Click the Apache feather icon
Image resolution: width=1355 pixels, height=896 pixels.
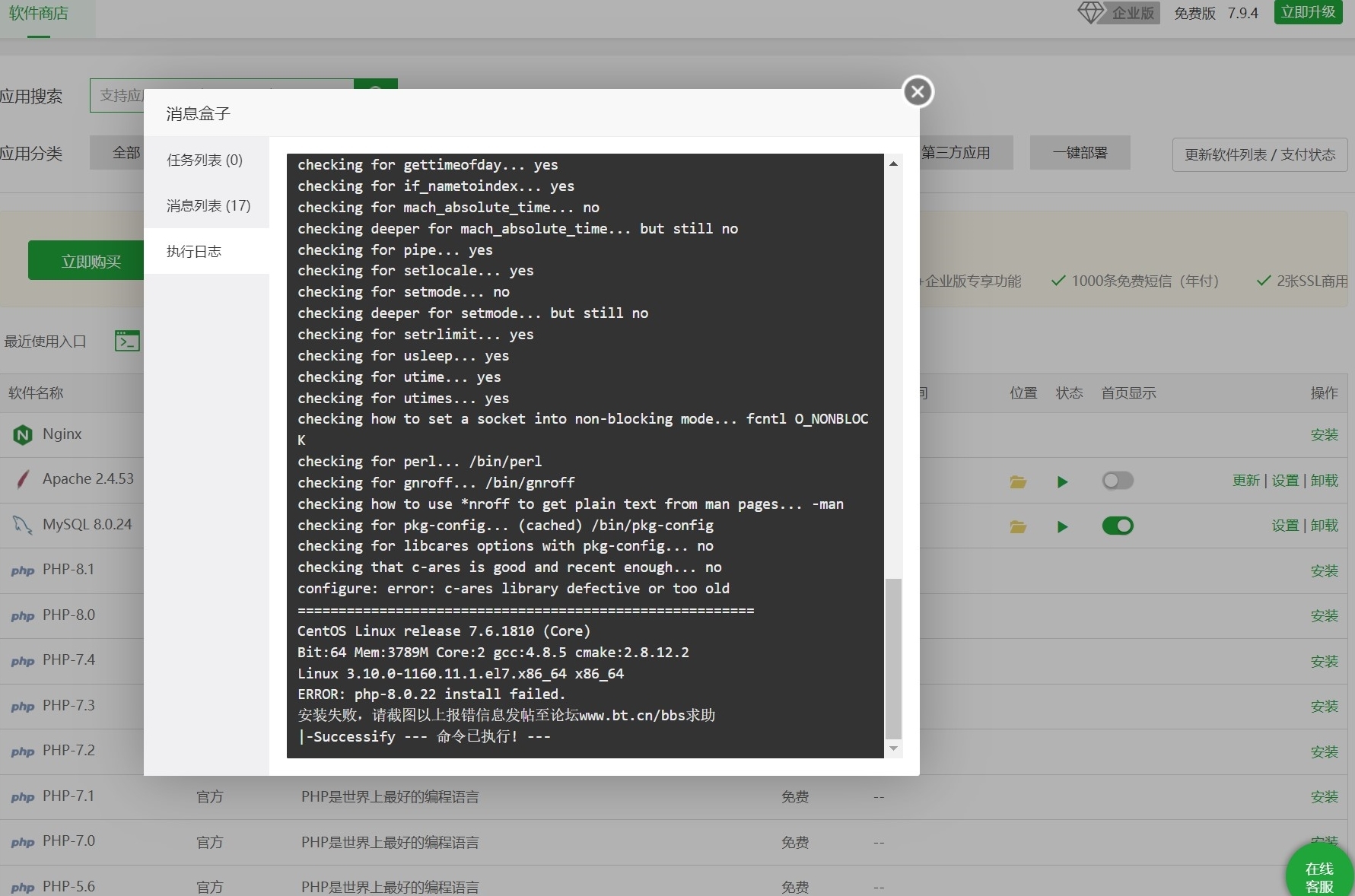(23, 479)
